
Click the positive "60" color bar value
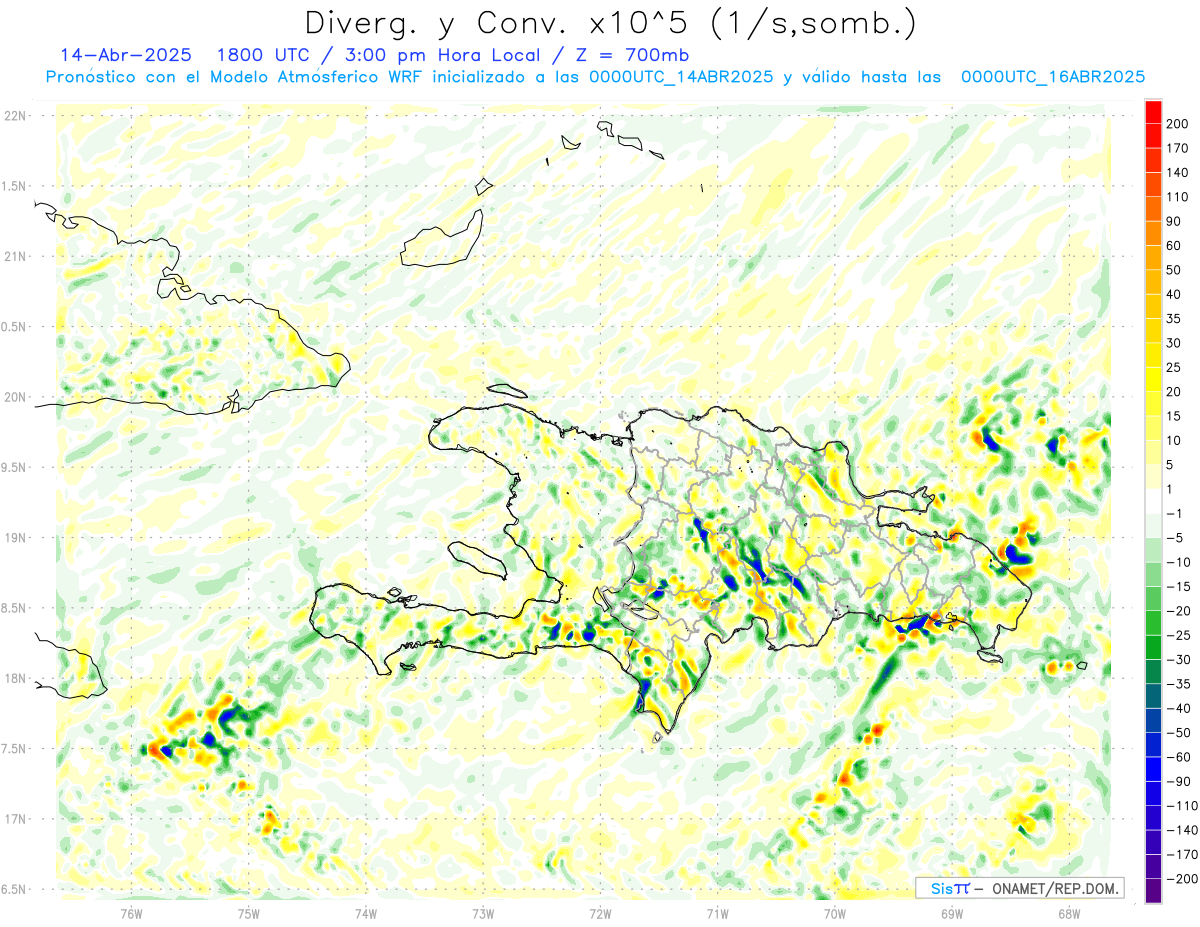pyautogui.click(x=1174, y=246)
